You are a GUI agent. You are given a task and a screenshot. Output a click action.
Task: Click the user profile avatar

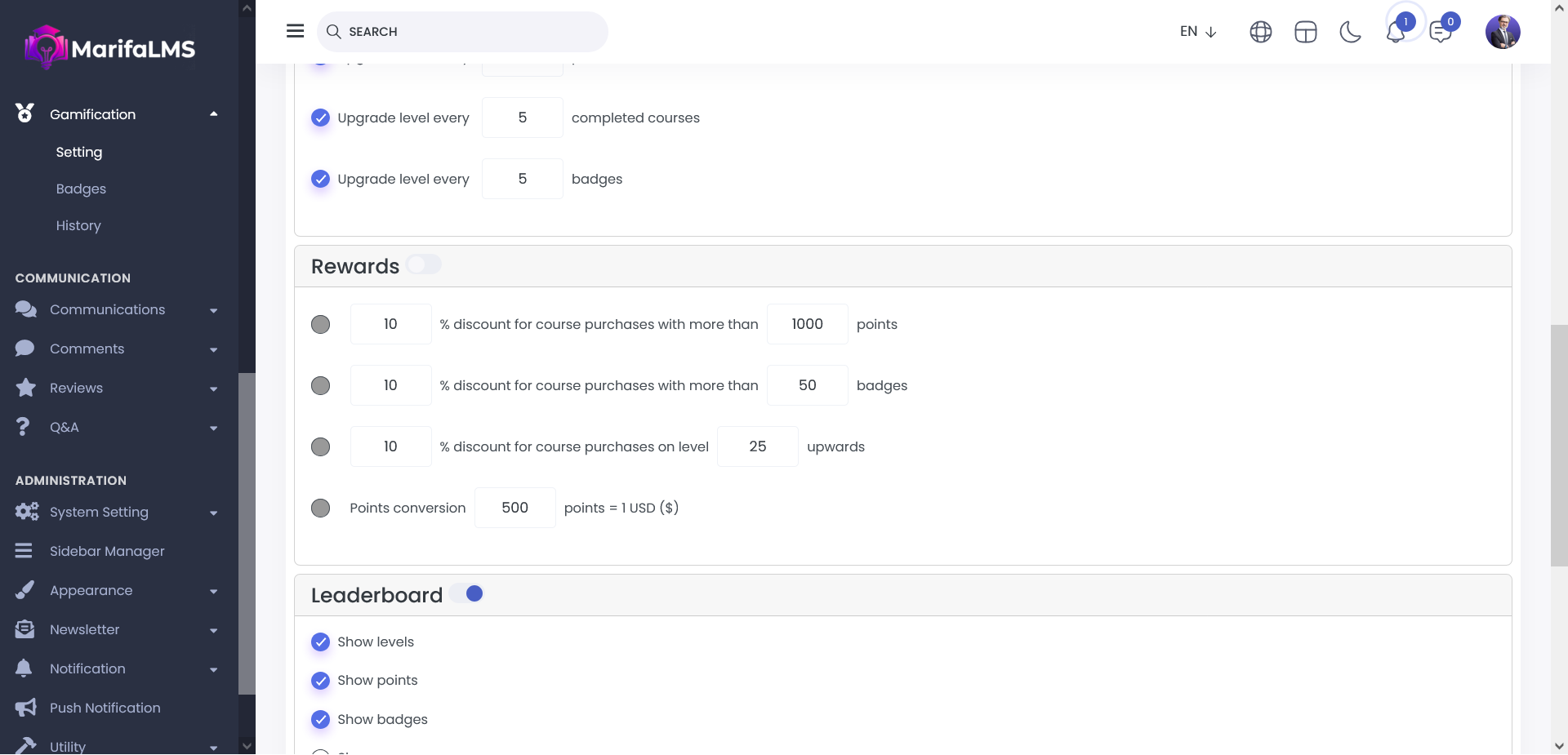1502,33
